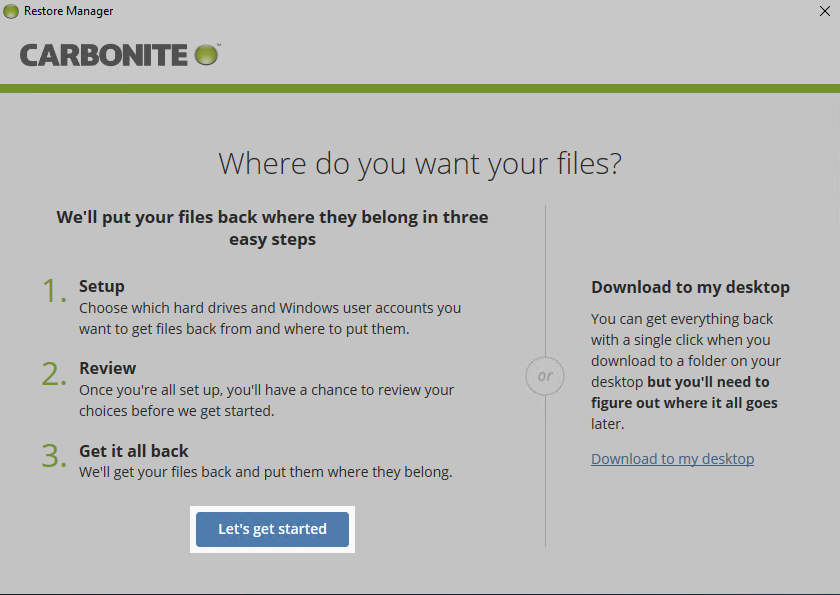840x595 pixels.
Task: Click the Setup description about hard drives
Action: [x=270, y=318]
